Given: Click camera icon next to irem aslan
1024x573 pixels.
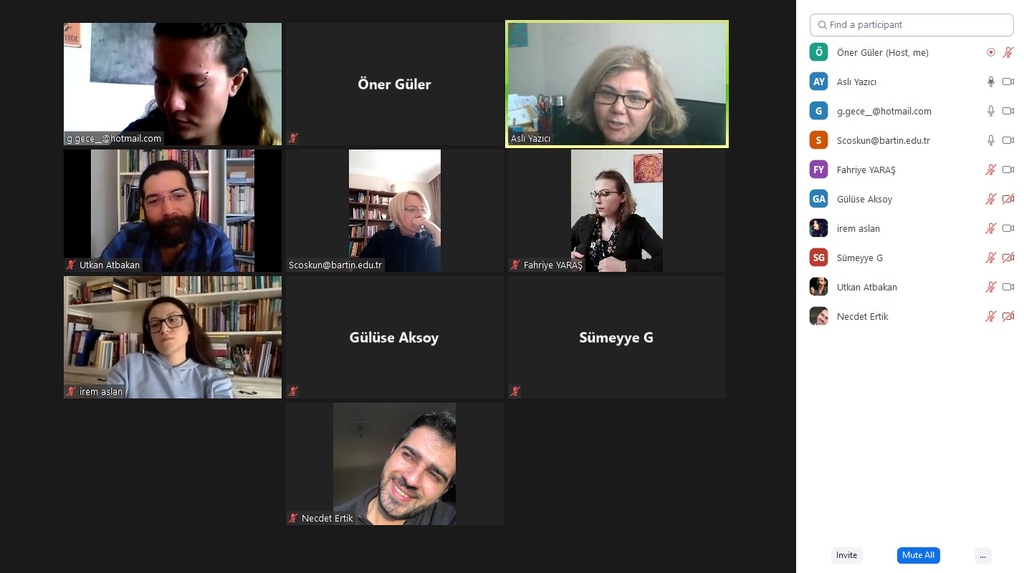Looking at the screenshot, I should [1008, 229].
